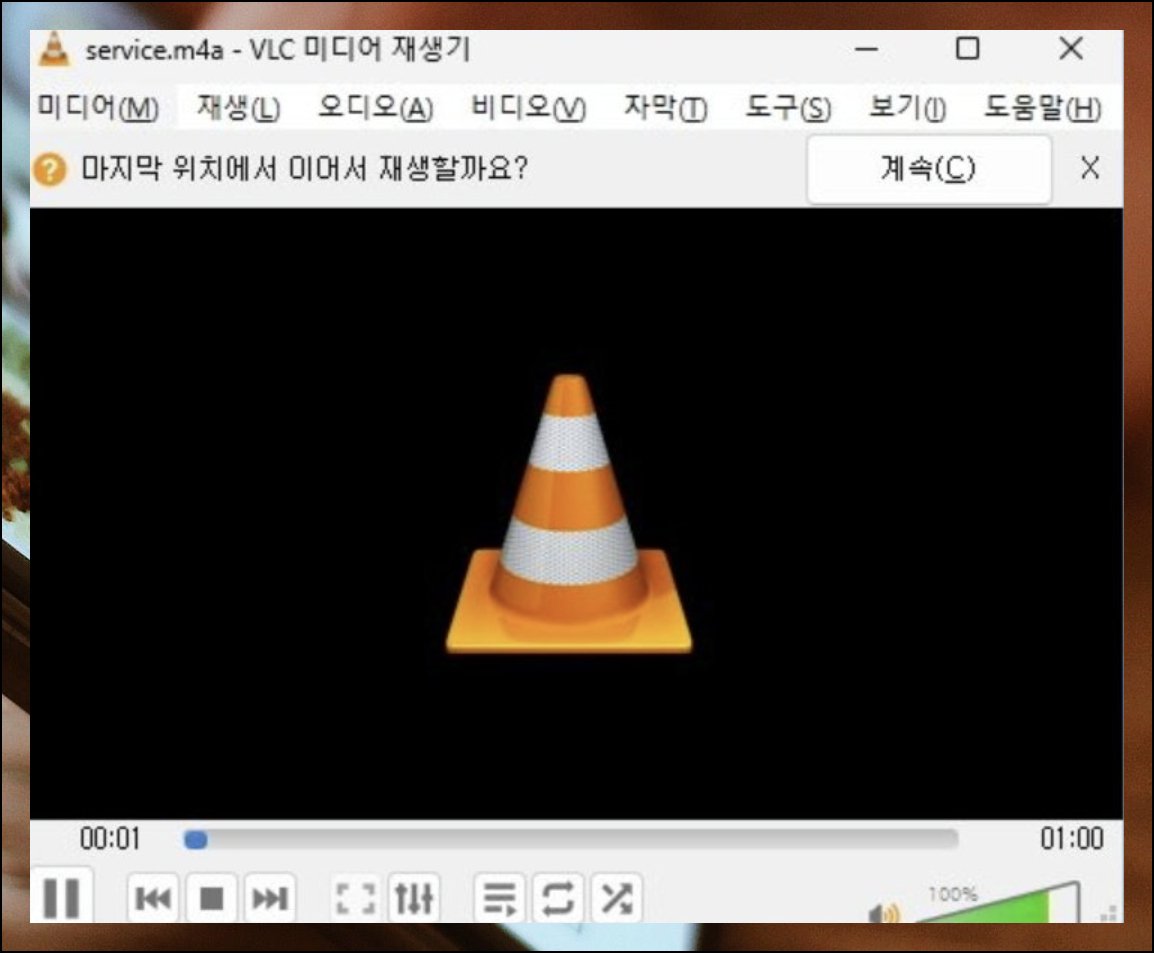Toggle loop repeat mode
The height and width of the screenshot is (953, 1154).
(x=558, y=898)
